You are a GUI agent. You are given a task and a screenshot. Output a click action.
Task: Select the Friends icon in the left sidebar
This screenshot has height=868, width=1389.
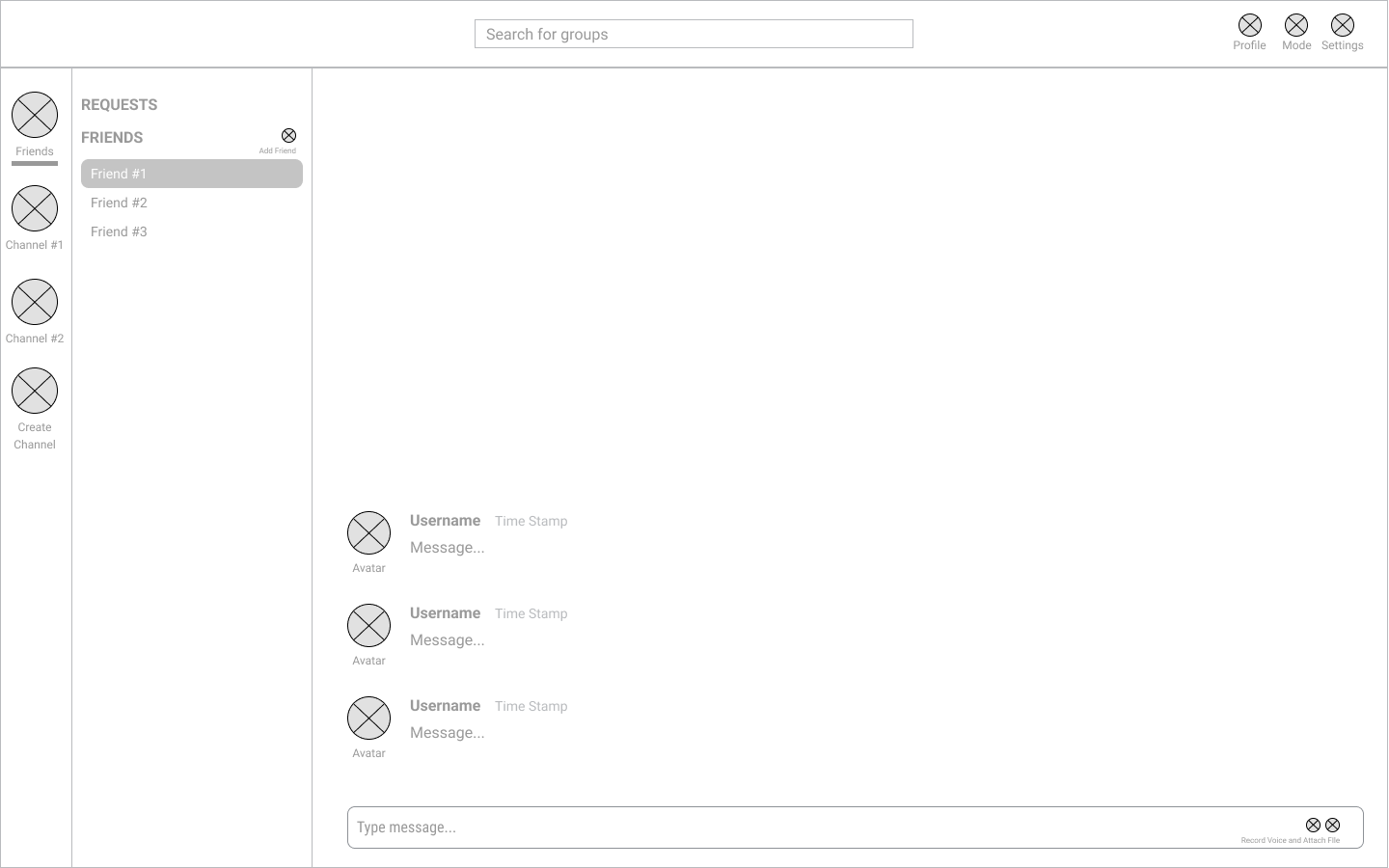35,115
